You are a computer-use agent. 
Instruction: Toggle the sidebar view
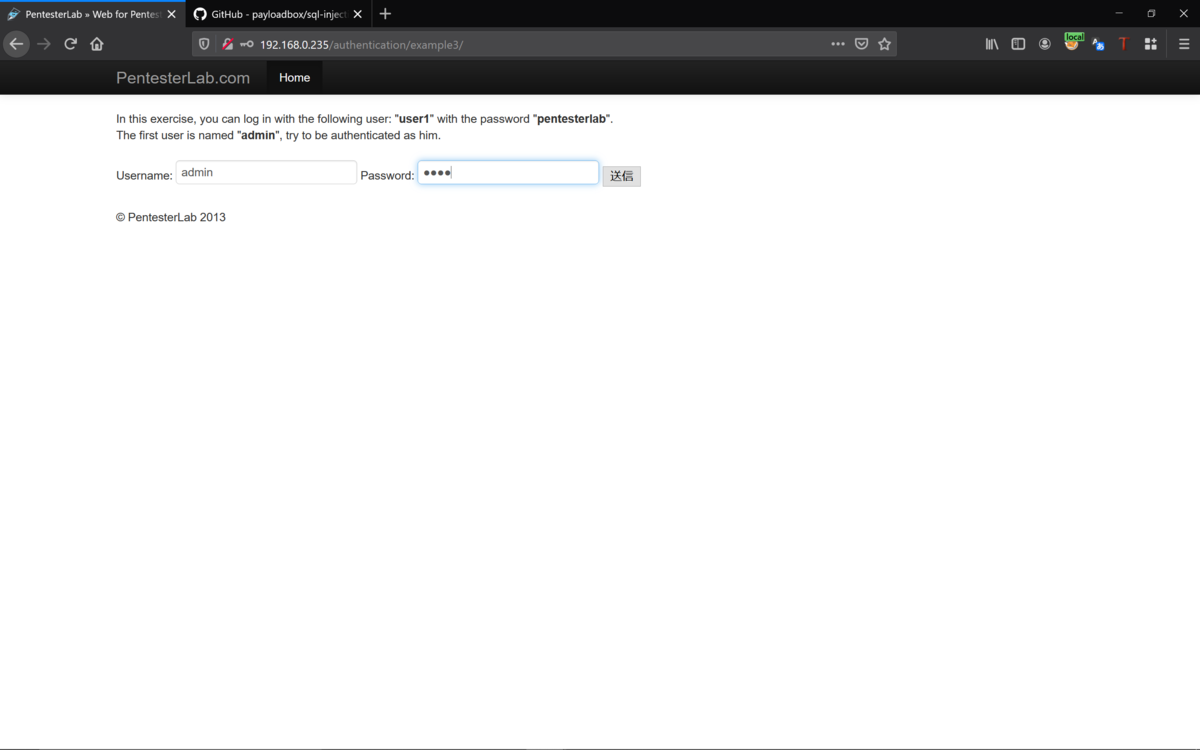[x=1018, y=44]
